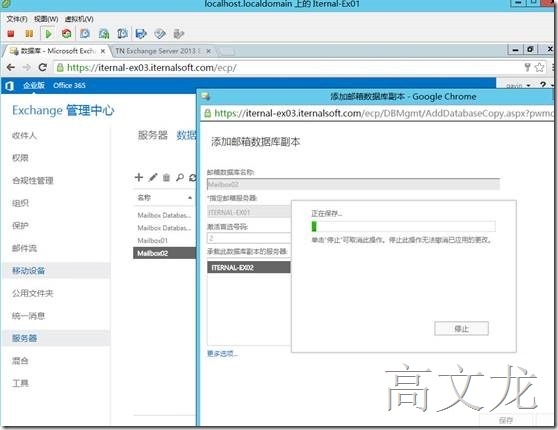Image resolution: width=558 pixels, height=430 pixels.
Task: Click the 邮箱数据库名称 Mailbox02 field
Action: coord(353,184)
